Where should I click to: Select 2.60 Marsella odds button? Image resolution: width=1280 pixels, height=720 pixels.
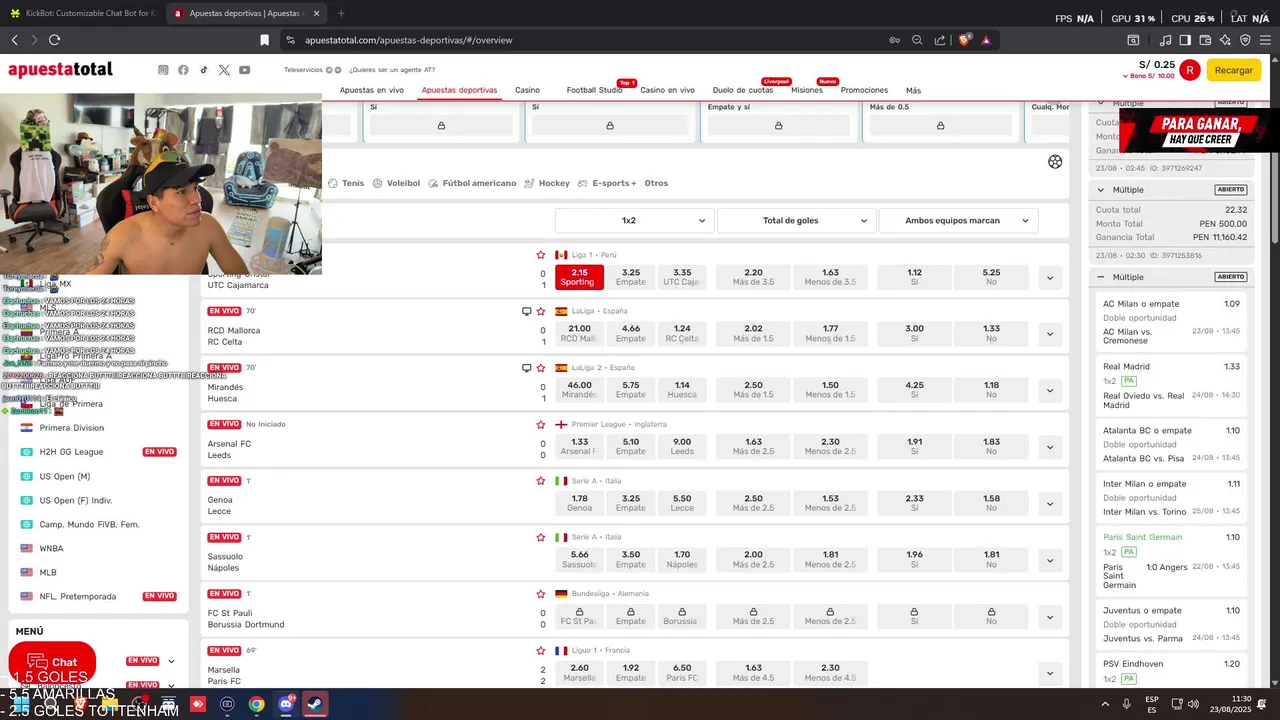(x=579, y=672)
